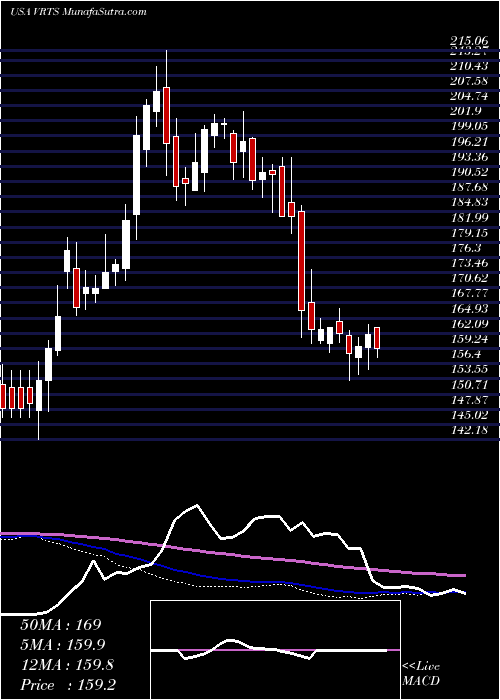Click the 'USA VRTS MunafaSutra.com' chart title
The height and width of the screenshot is (700, 500).
coord(78,12)
